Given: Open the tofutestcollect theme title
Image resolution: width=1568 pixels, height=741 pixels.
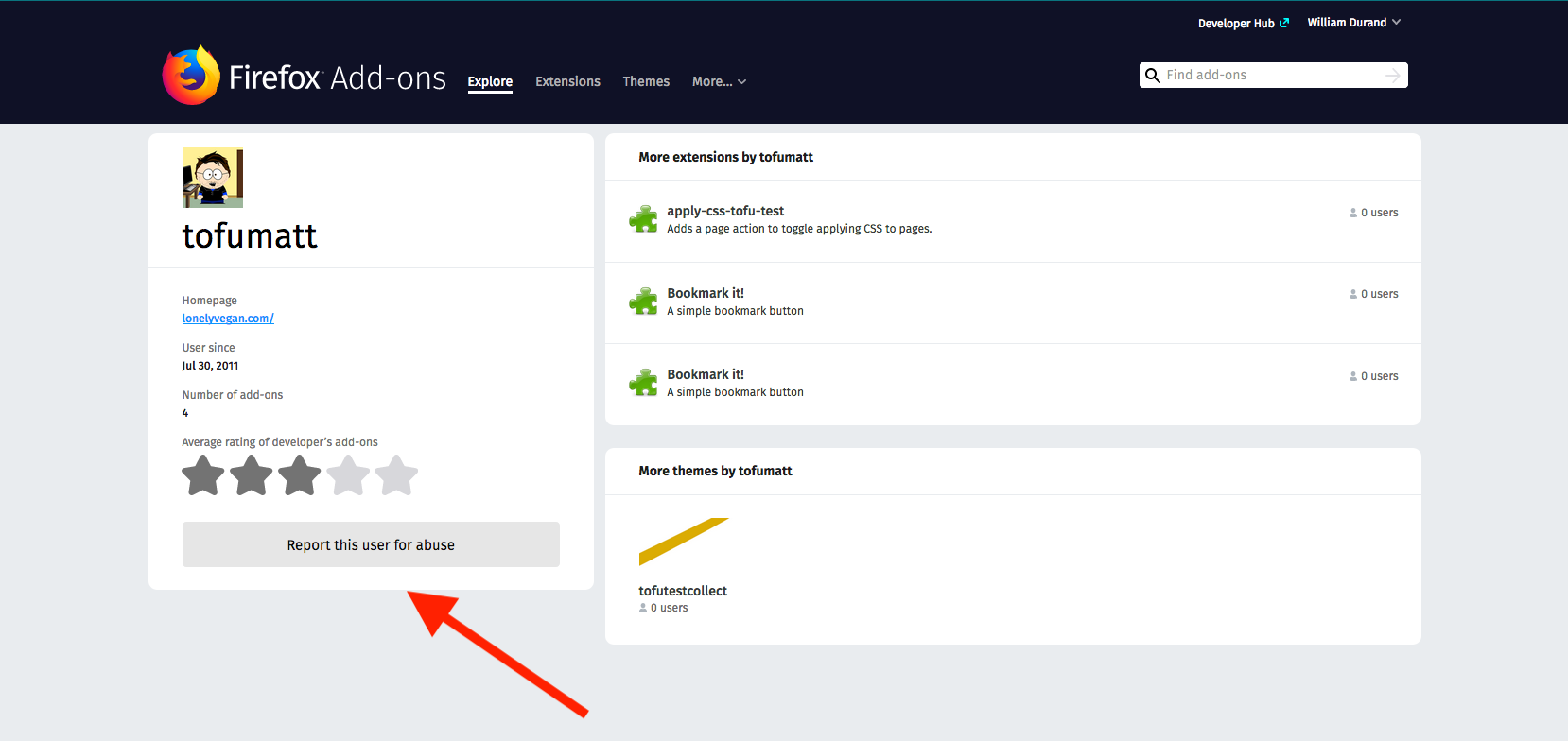Looking at the screenshot, I should (683, 591).
